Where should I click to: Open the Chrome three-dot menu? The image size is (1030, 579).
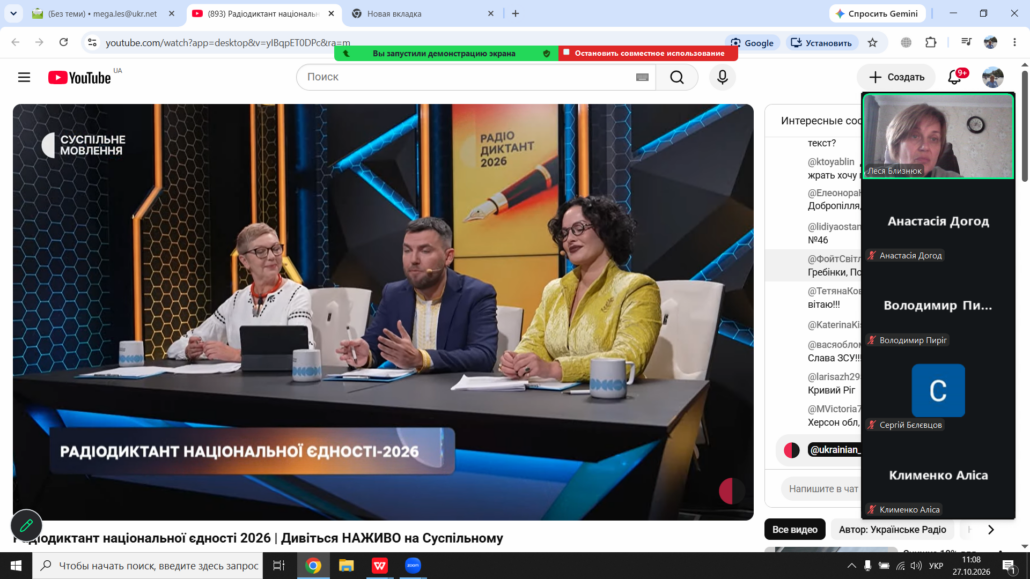(x=1015, y=43)
